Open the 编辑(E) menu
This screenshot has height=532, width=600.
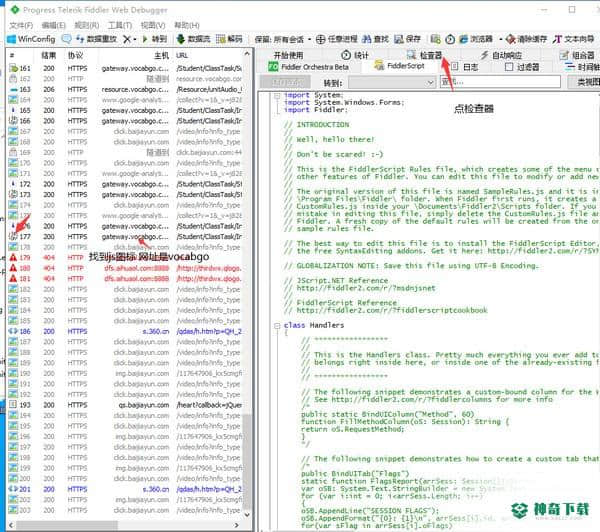(53, 25)
